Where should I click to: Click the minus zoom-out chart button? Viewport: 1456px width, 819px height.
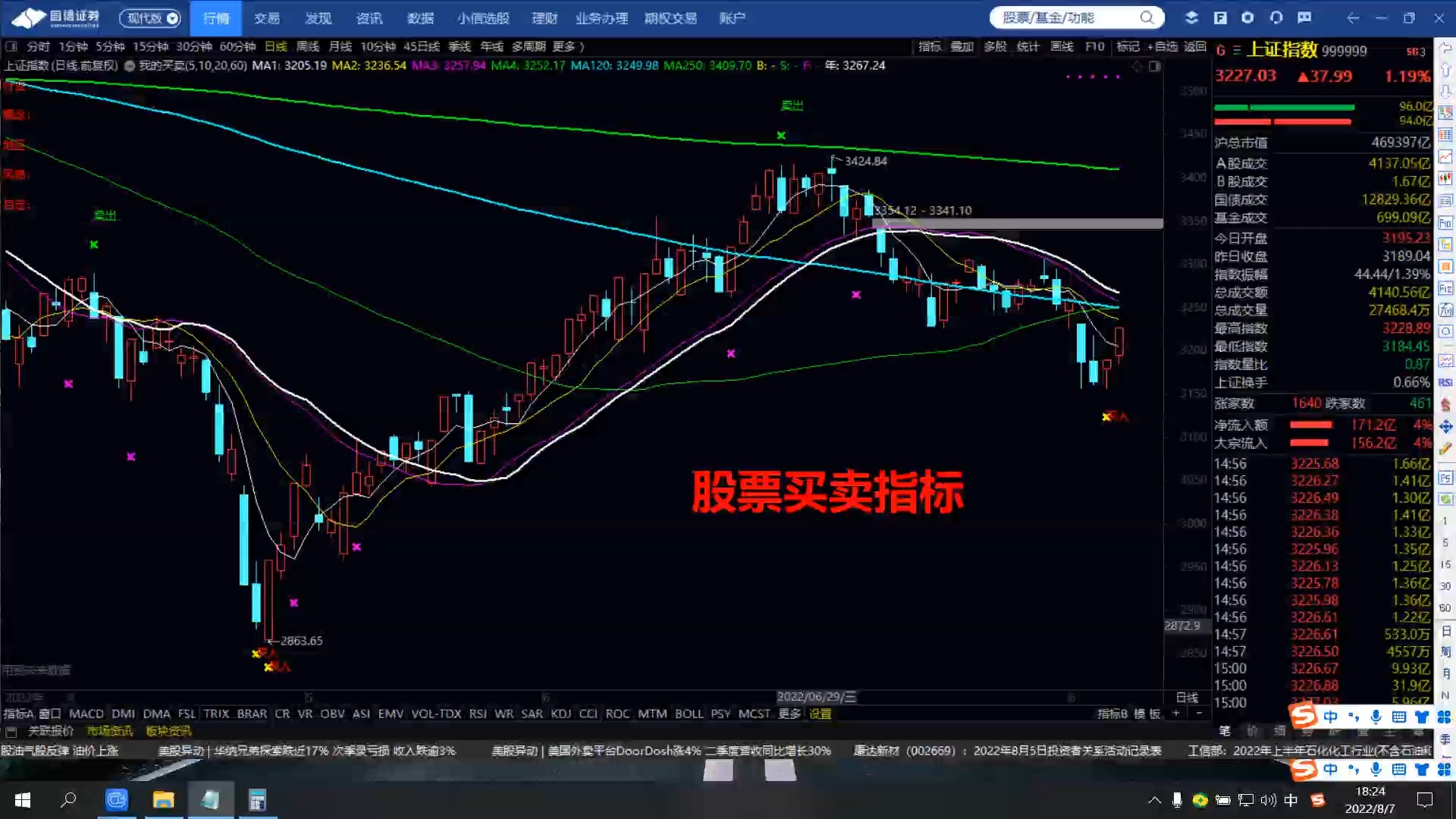pyautogui.click(x=1199, y=714)
